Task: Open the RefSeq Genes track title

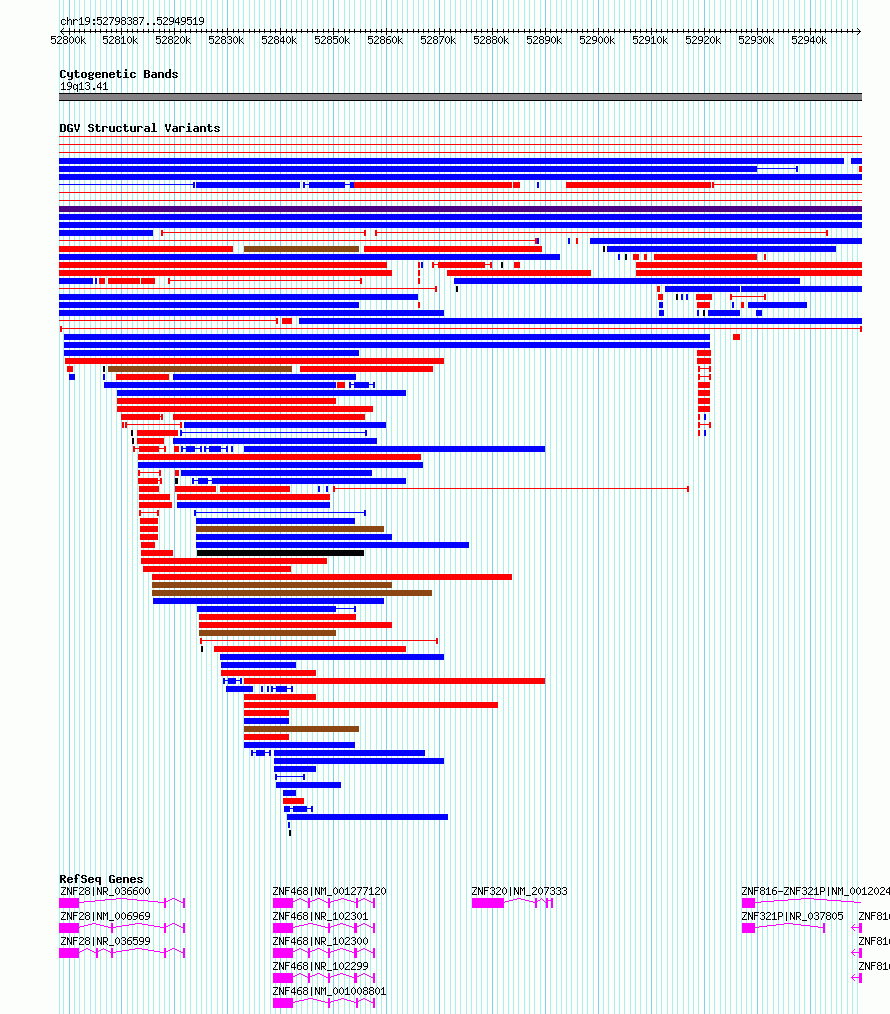Action: click(x=102, y=879)
